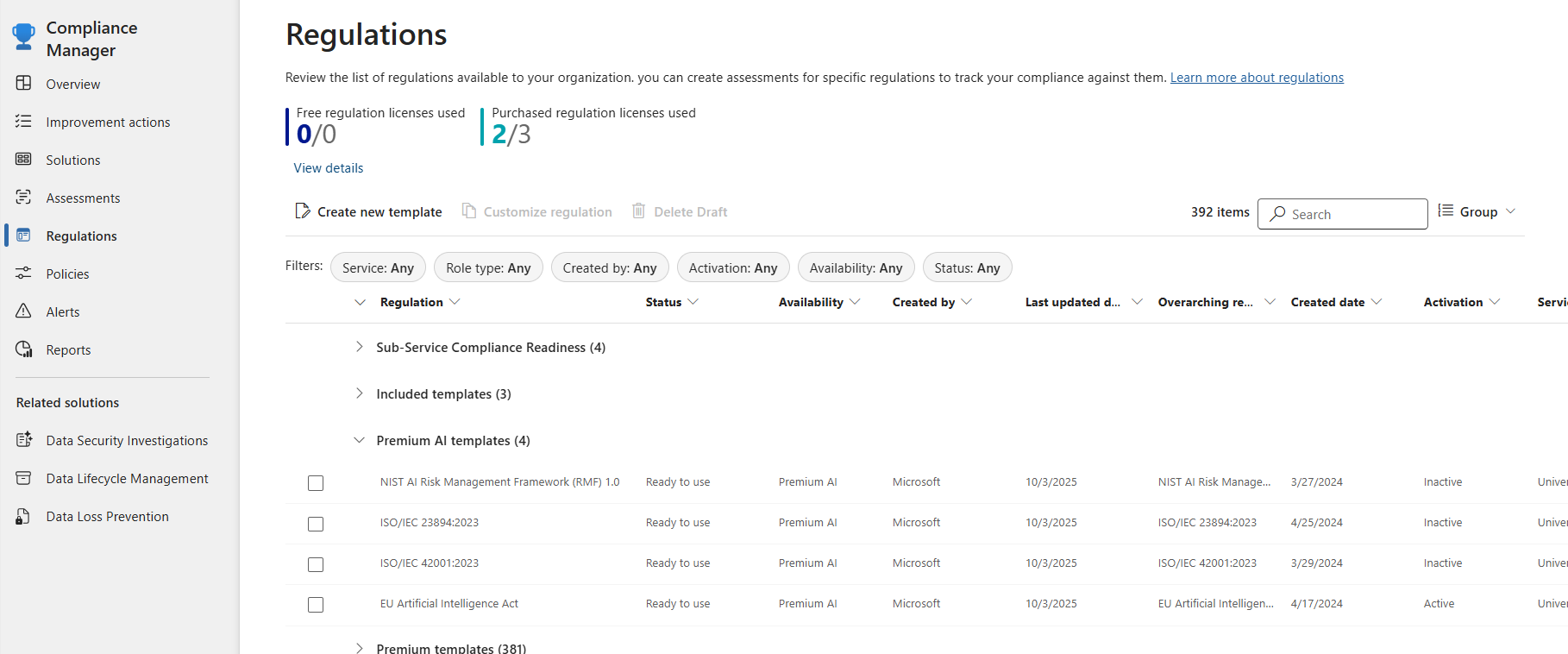Sort by the Activation column header
The image size is (1568, 654).
[1462, 302]
